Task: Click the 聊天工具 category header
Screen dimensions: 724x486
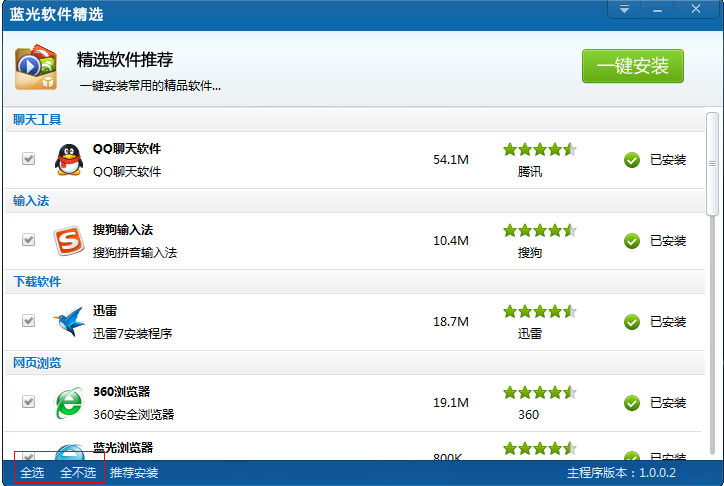Action: (x=37, y=120)
